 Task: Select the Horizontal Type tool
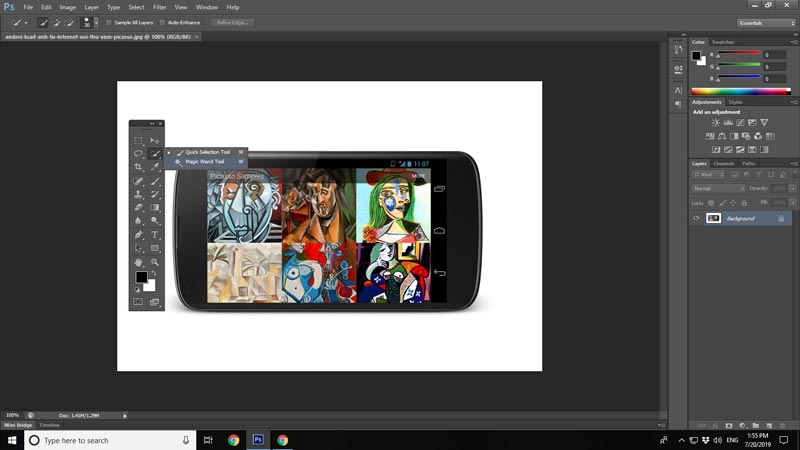coord(155,235)
